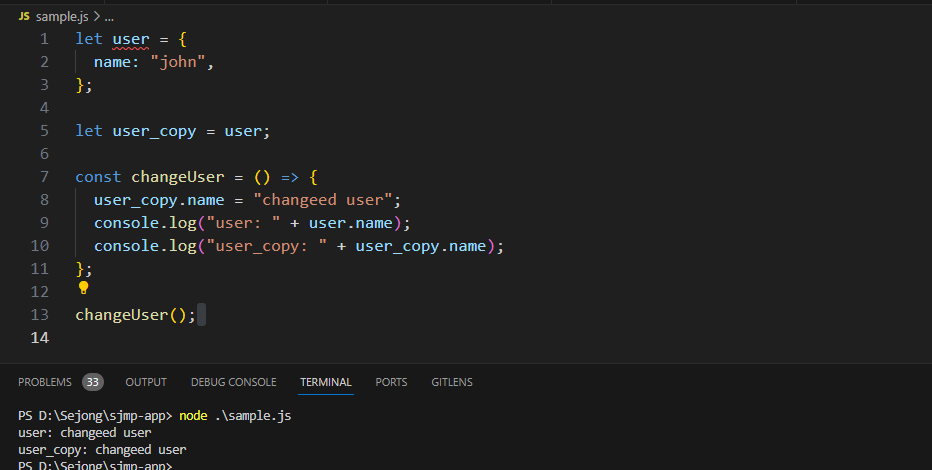Click the "john" string on line 2
The image size is (932, 470).
point(178,62)
